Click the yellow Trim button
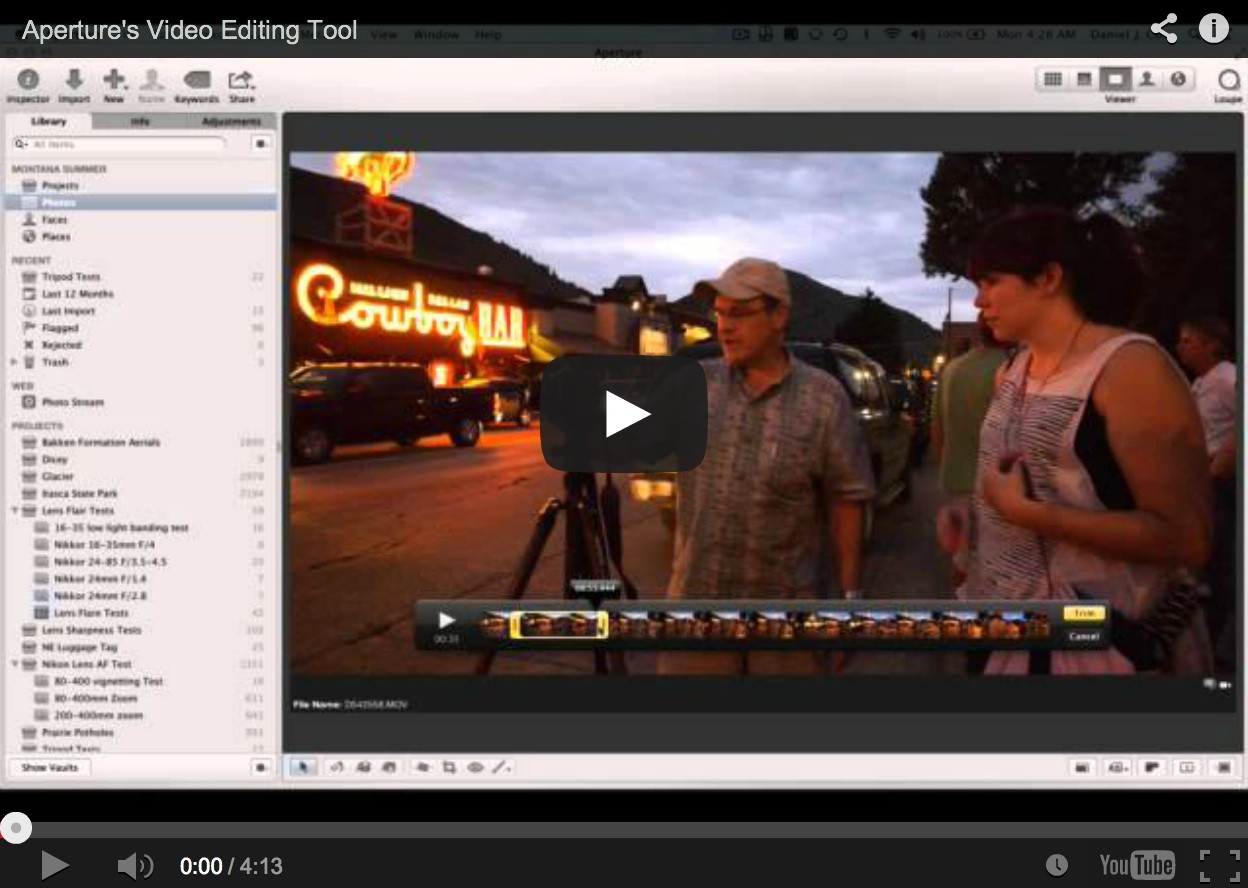This screenshot has width=1248, height=888. 1083,613
